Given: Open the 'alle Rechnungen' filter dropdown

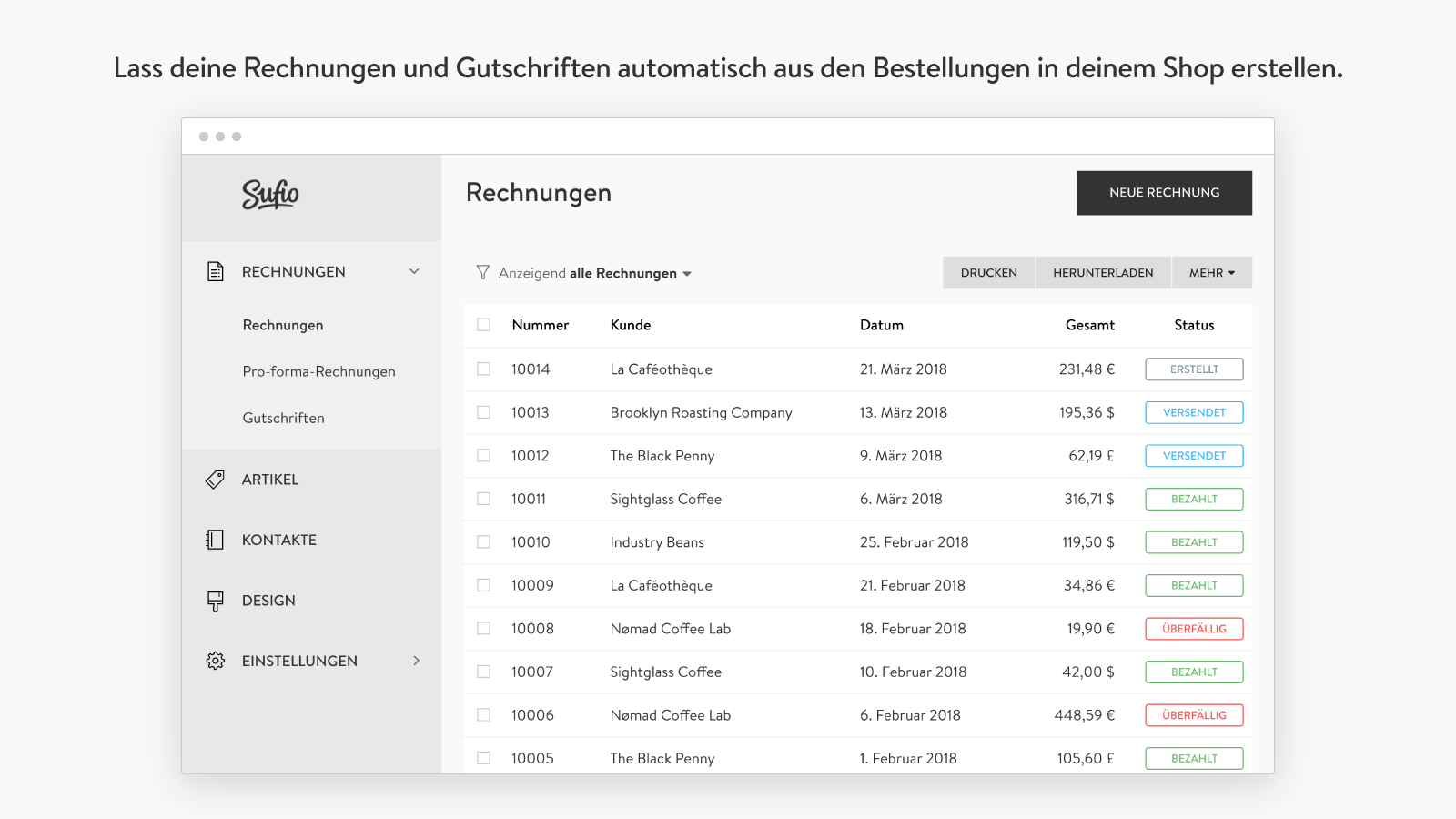Looking at the screenshot, I should 630,273.
